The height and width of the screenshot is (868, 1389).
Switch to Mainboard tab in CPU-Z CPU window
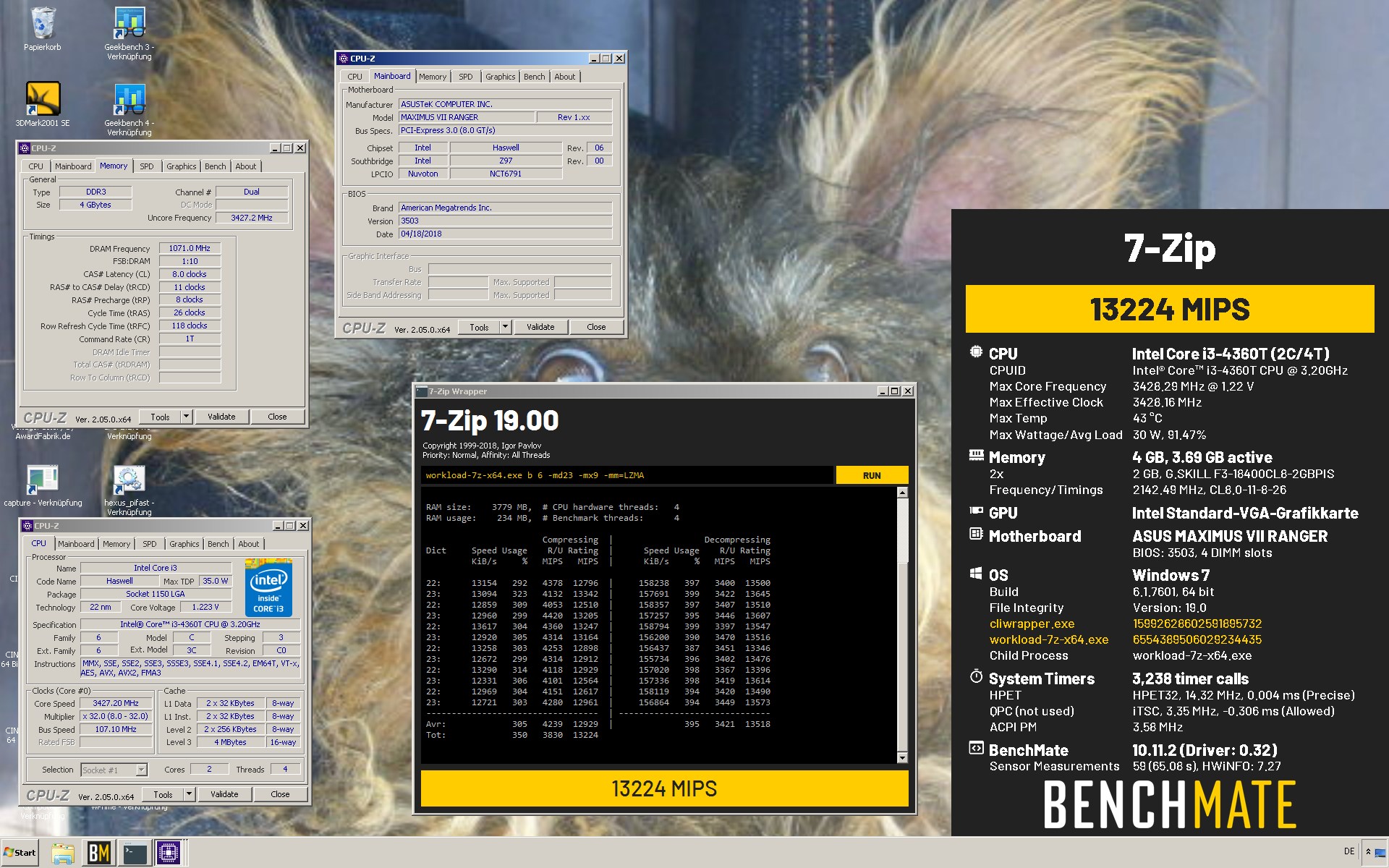76,544
